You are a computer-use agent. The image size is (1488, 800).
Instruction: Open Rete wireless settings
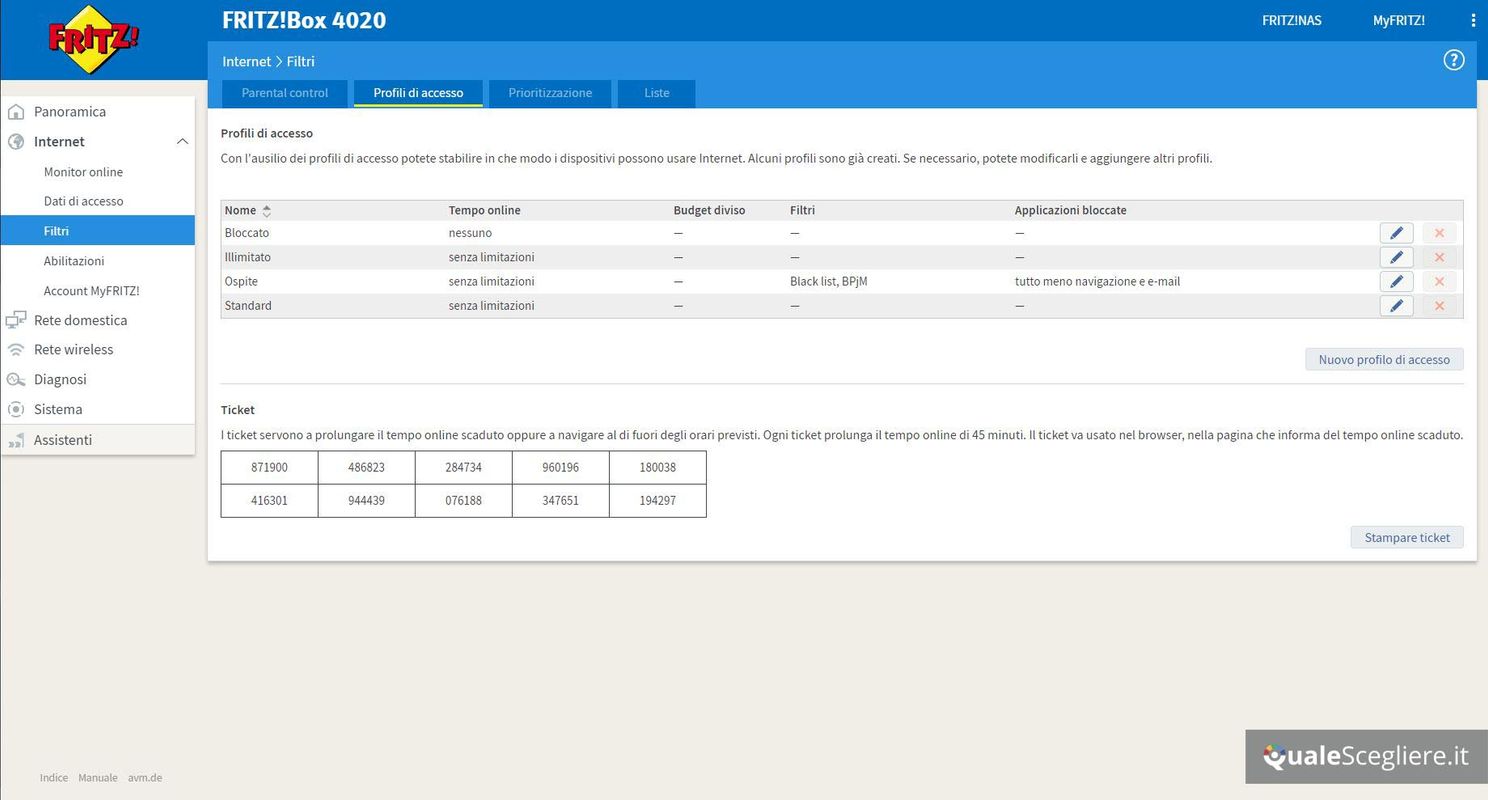click(73, 350)
